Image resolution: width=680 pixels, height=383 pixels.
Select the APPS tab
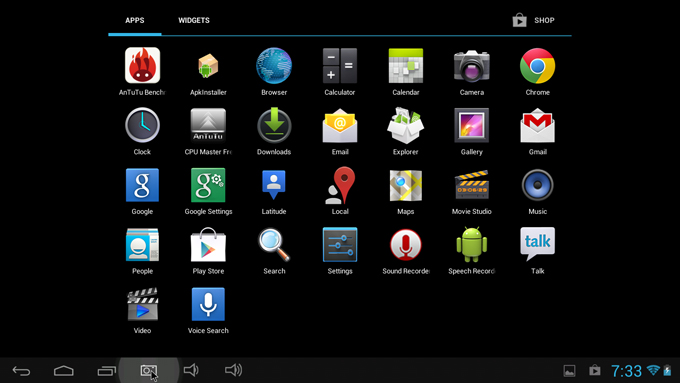135,20
